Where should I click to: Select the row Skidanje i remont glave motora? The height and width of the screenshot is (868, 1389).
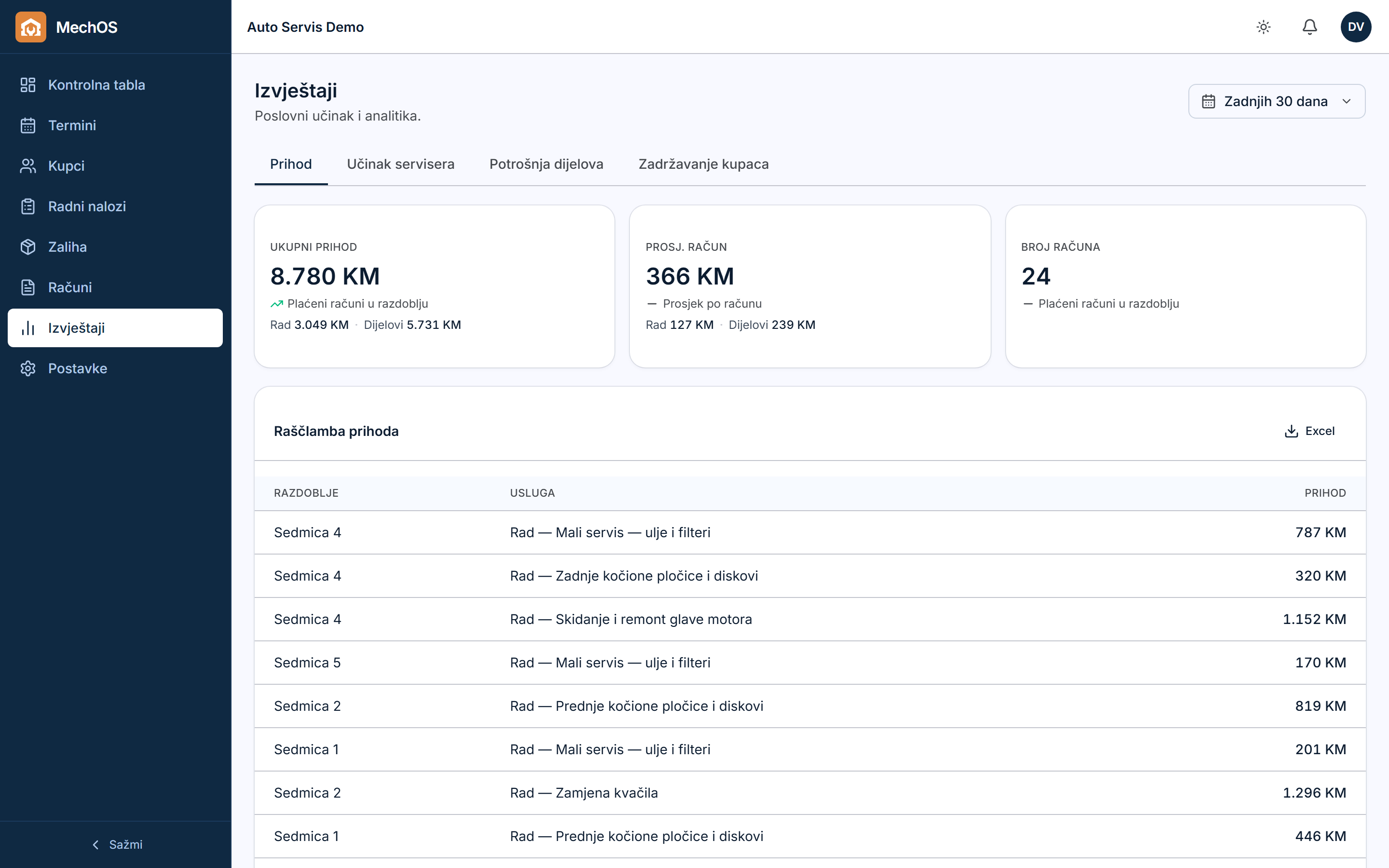click(810, 620)
